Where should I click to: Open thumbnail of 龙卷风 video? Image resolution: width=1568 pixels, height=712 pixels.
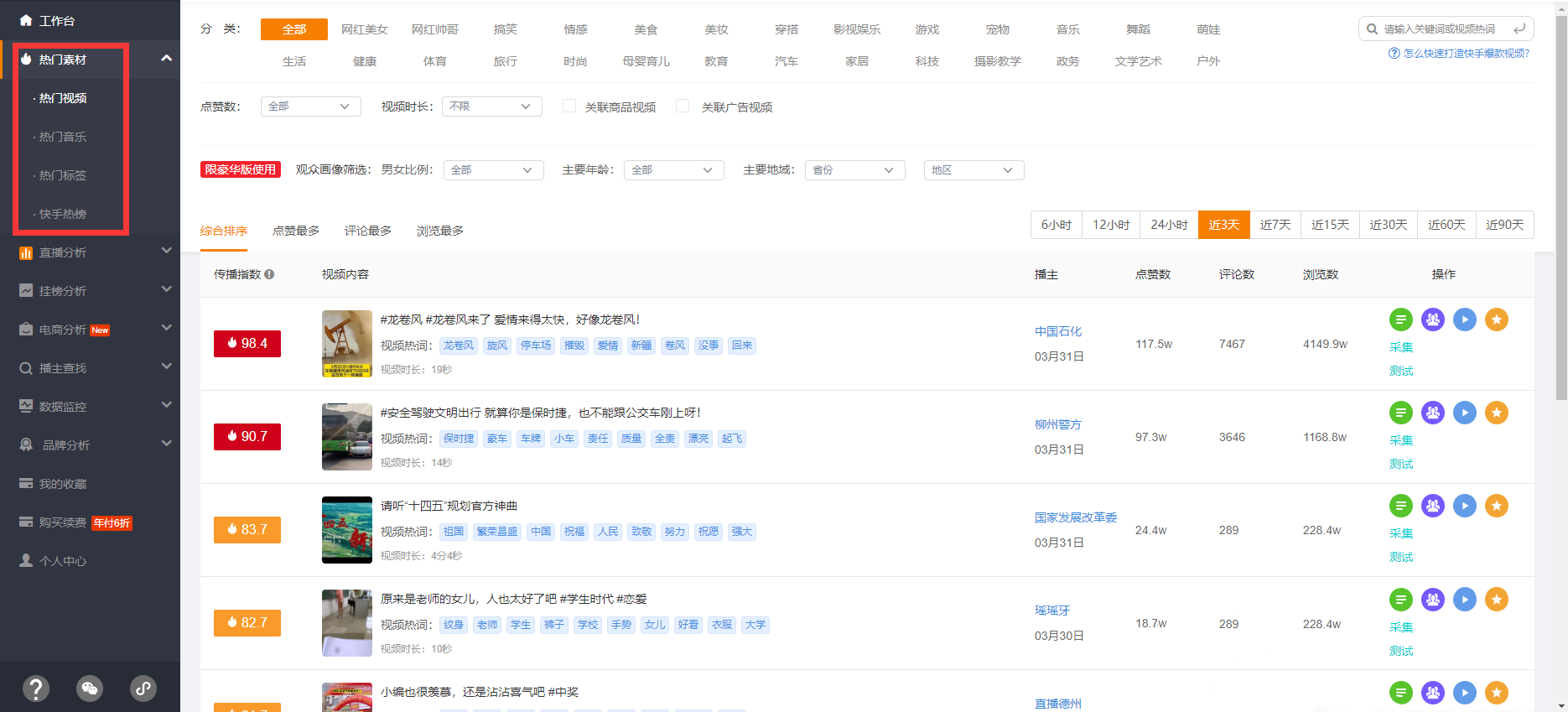(347, 344)
